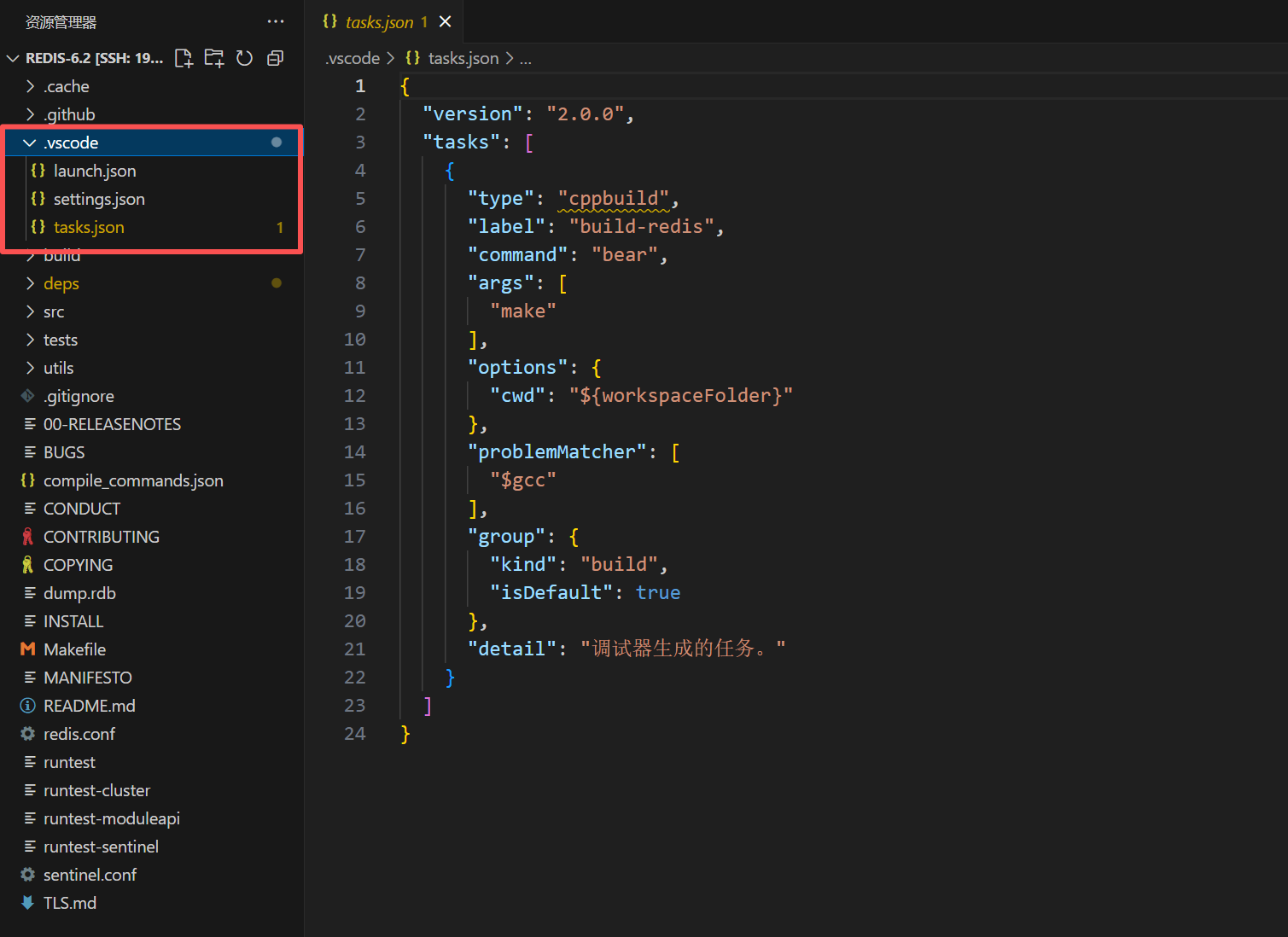Click the TLS.md markdown arrow icon

tap(28, 903)
